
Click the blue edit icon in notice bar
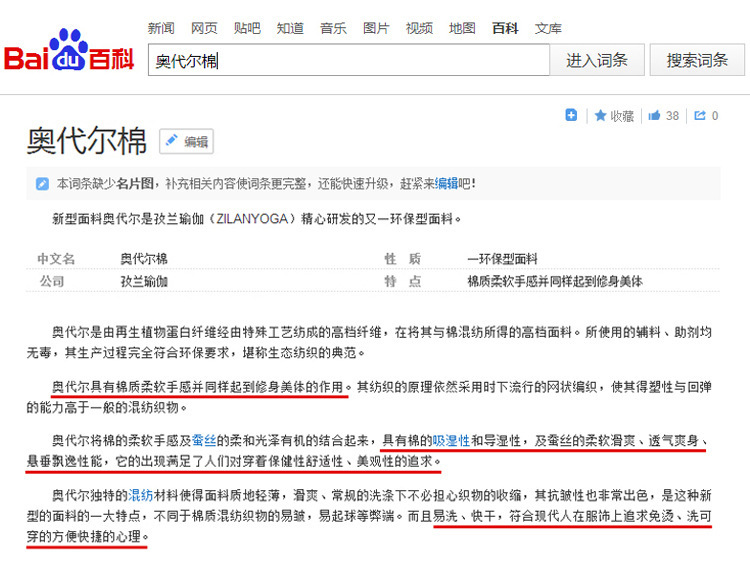(42, 184)
